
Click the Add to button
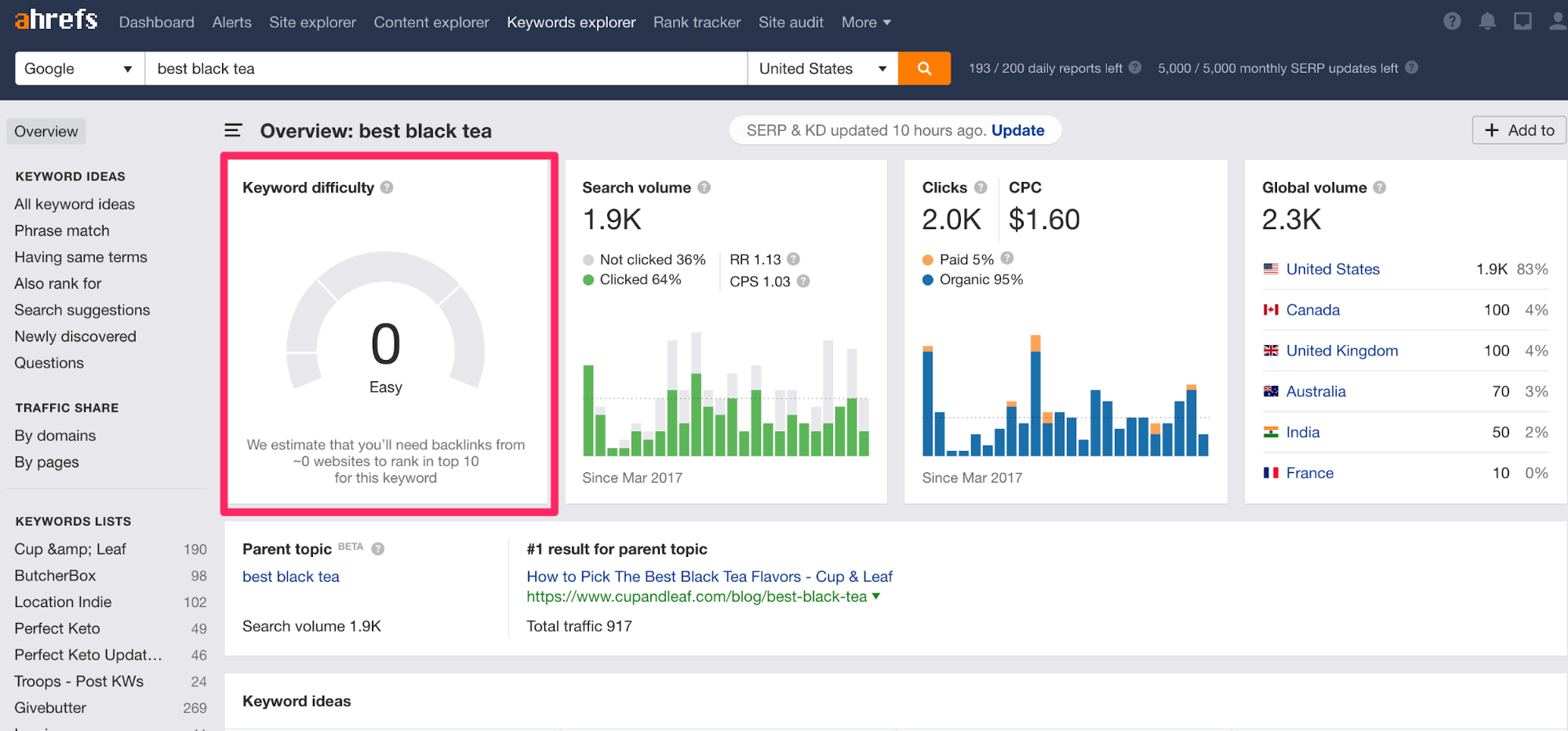1519,130
